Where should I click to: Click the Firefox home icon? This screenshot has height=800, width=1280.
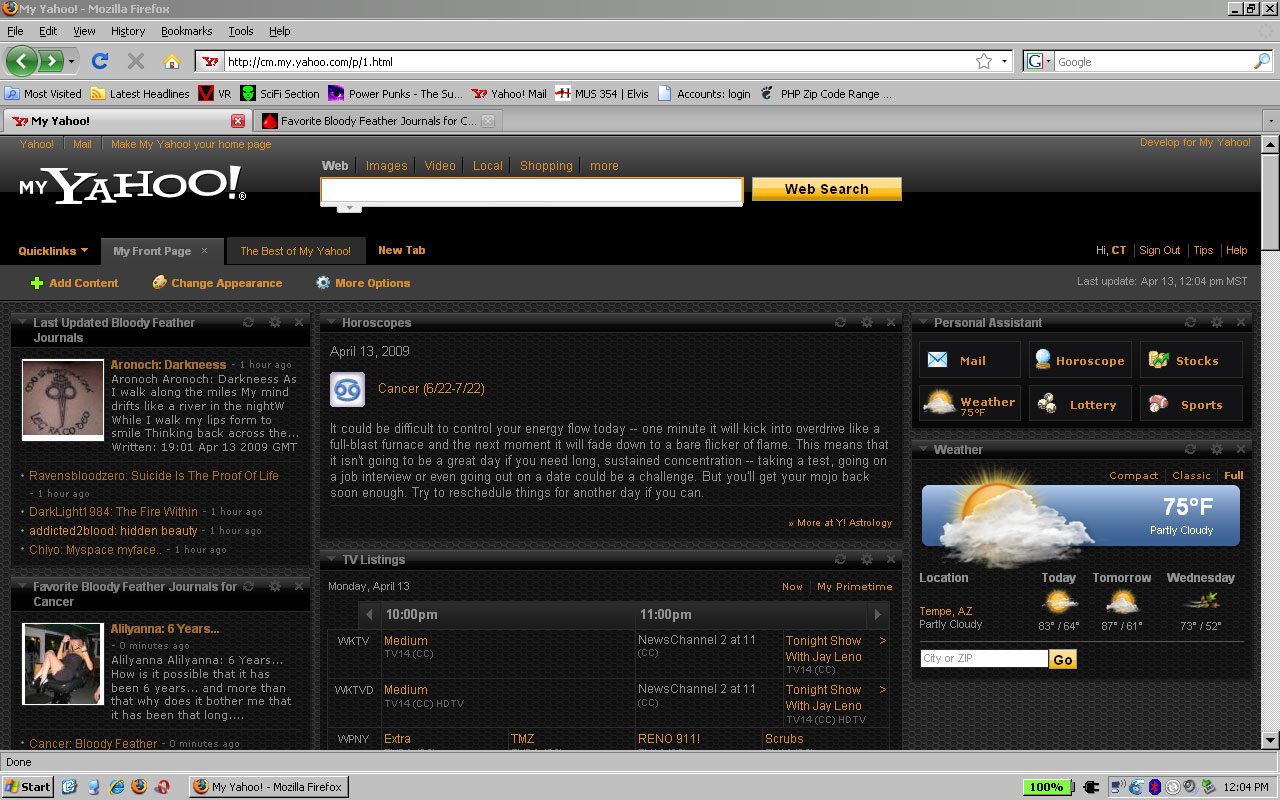(171, 62)
